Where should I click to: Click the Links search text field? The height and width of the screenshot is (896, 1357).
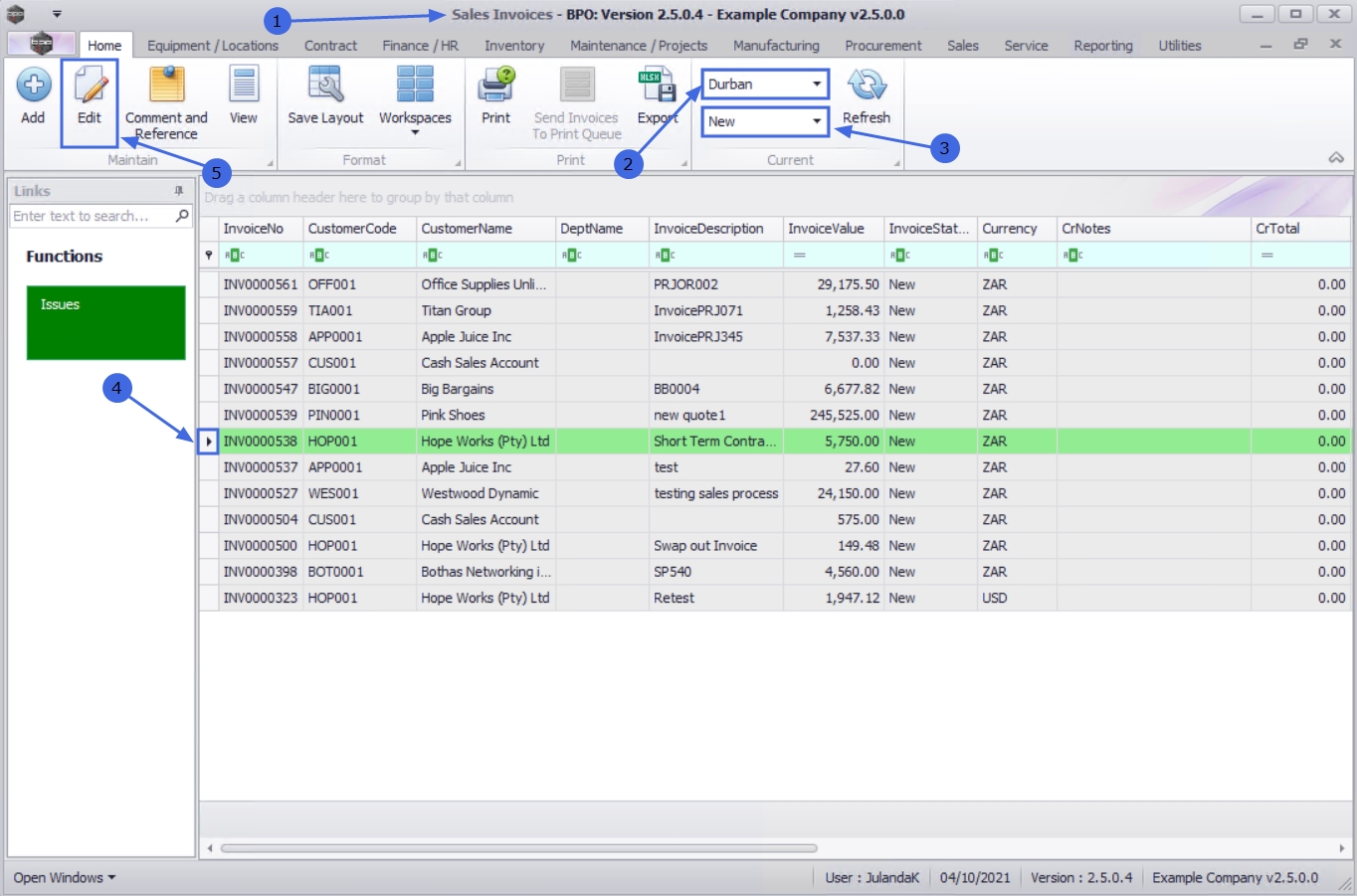[x=92, y=216]
